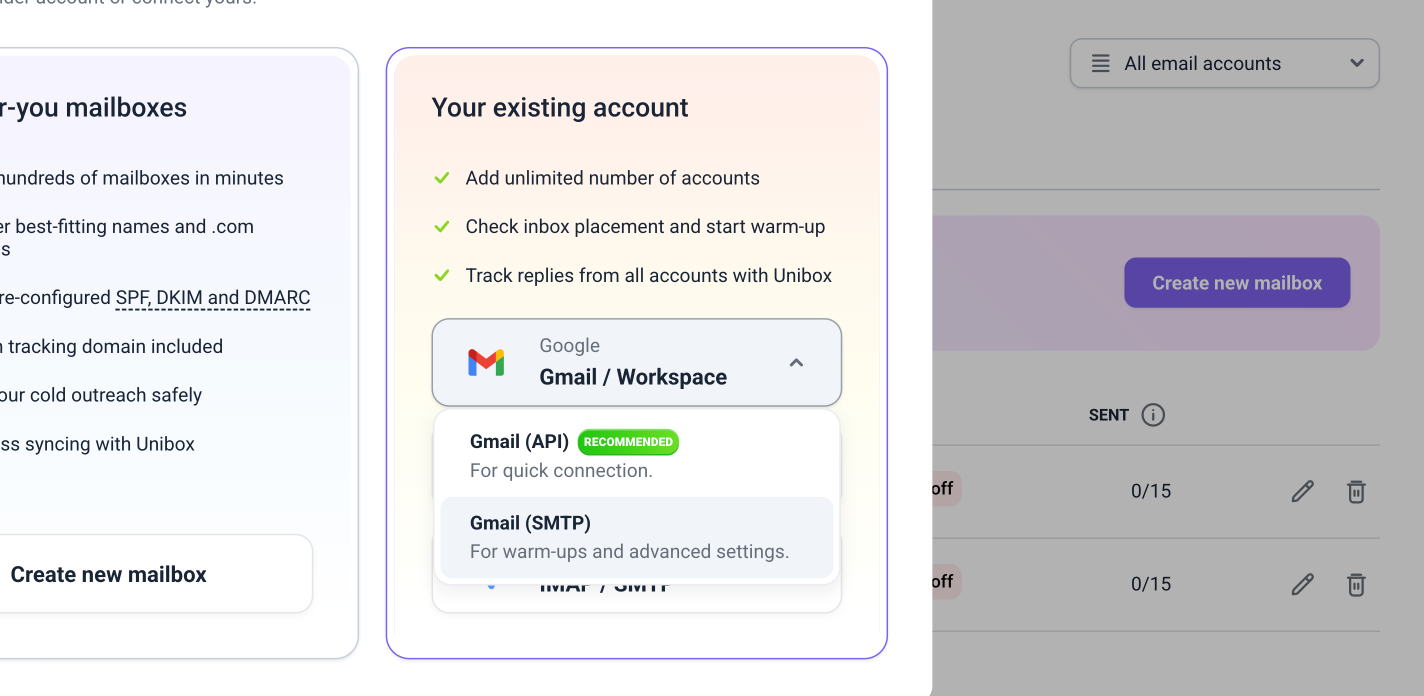Open the All email accounts dropdown
This screenshot has width=1424, height=696.
click(x=1224, y=63)
